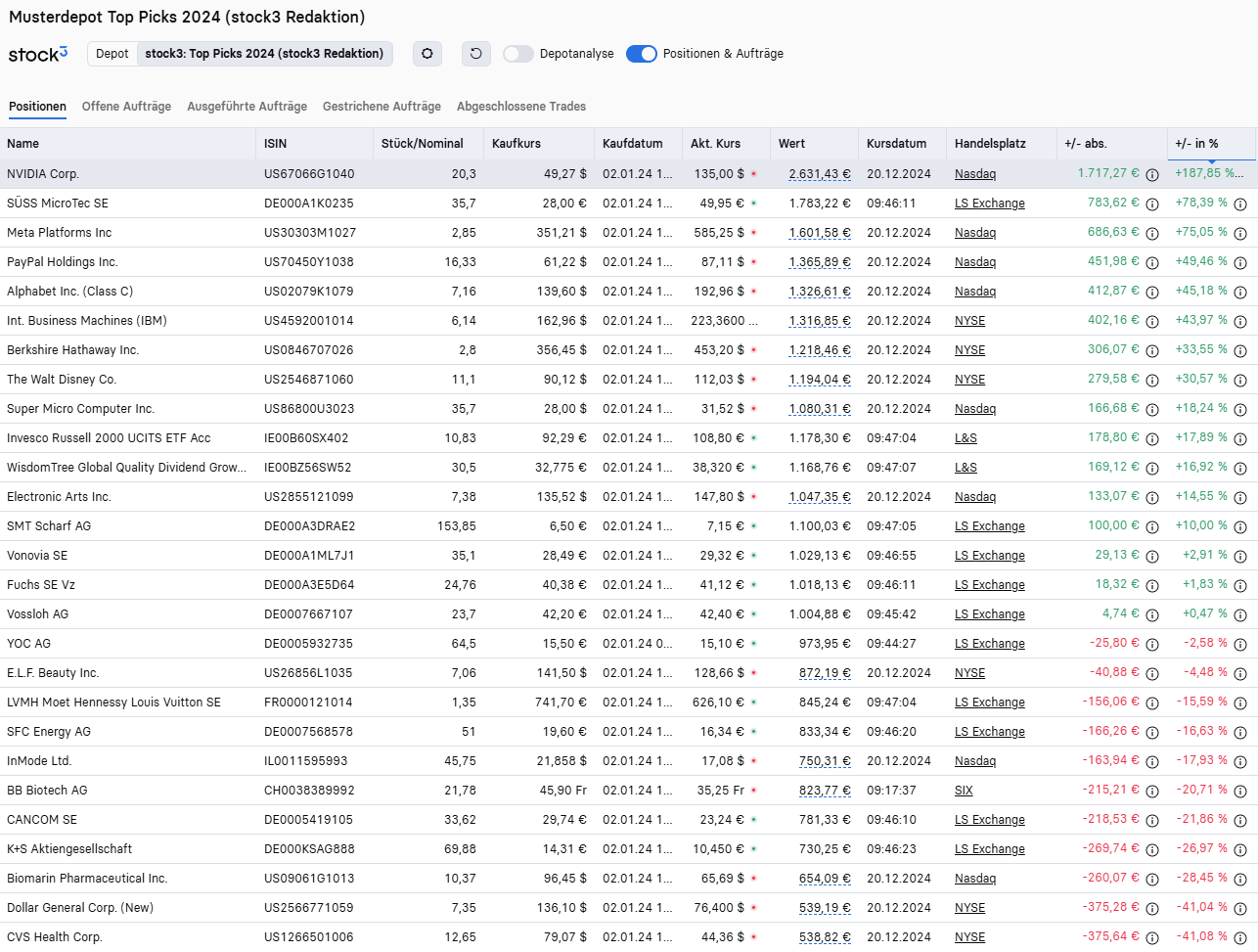Switch to the Offene Aufträge tab
This screenshot has height=952, width=1258.
[126, 107]
